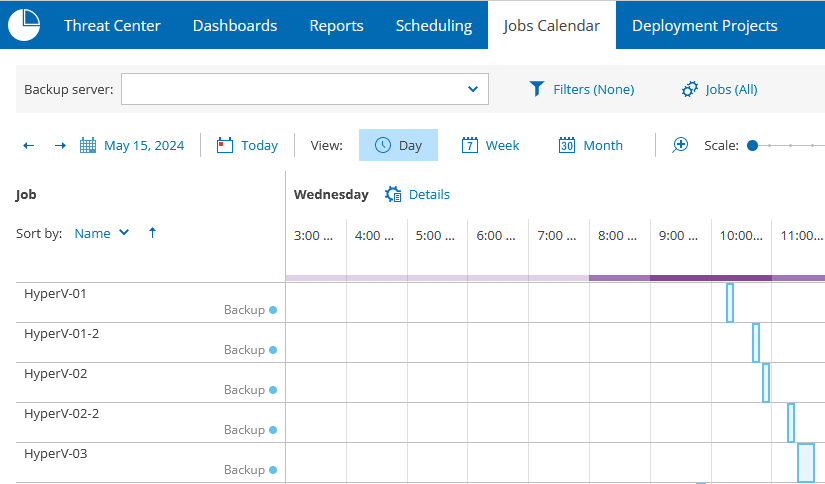Image resolution: width=825 pixels, height=484 pixels.
Task: Open the Sort by Name dropdown
Action: click(102, 233)
